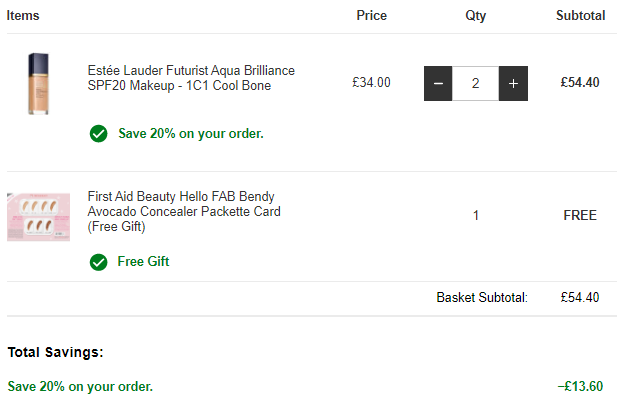Click green checkmark beside Save 20% offer
This screenshot has width=617, height=399.
(x=98, y=134)
